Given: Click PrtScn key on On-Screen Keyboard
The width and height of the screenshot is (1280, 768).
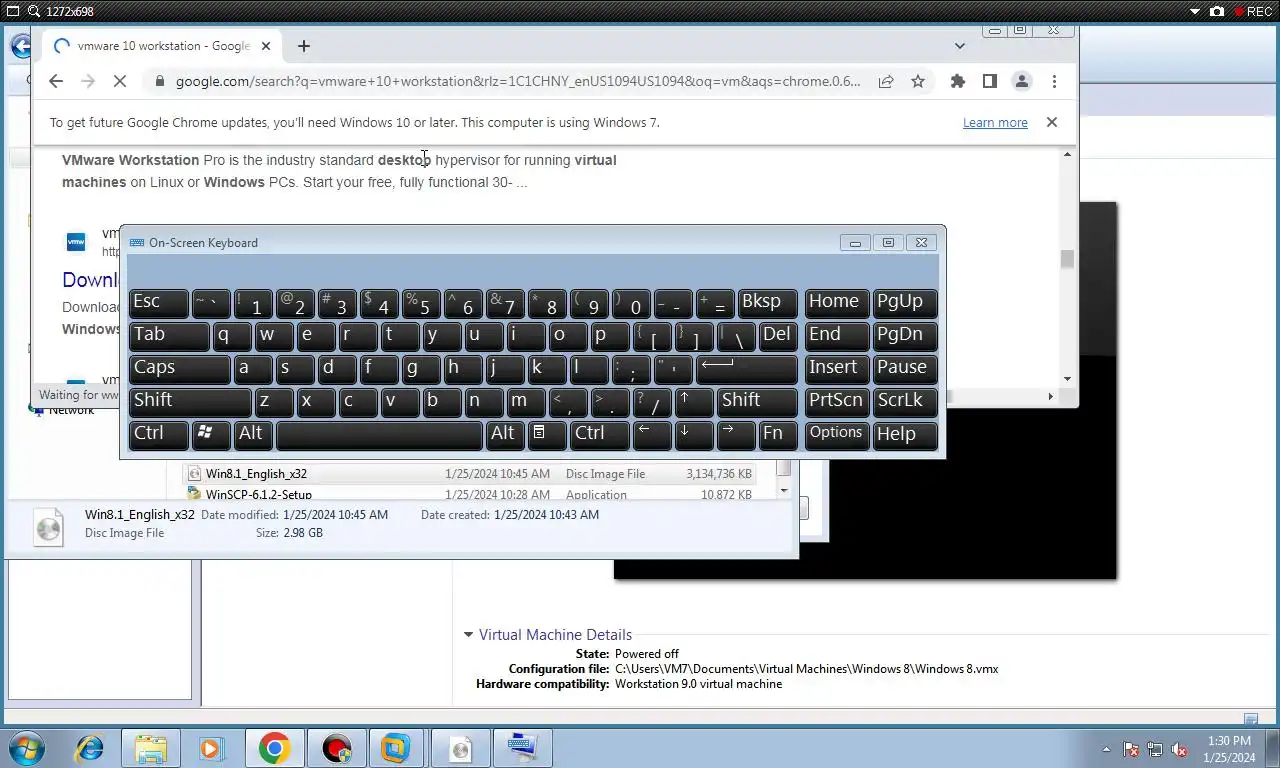Looking at the screenshot, I should pos(836,402).
